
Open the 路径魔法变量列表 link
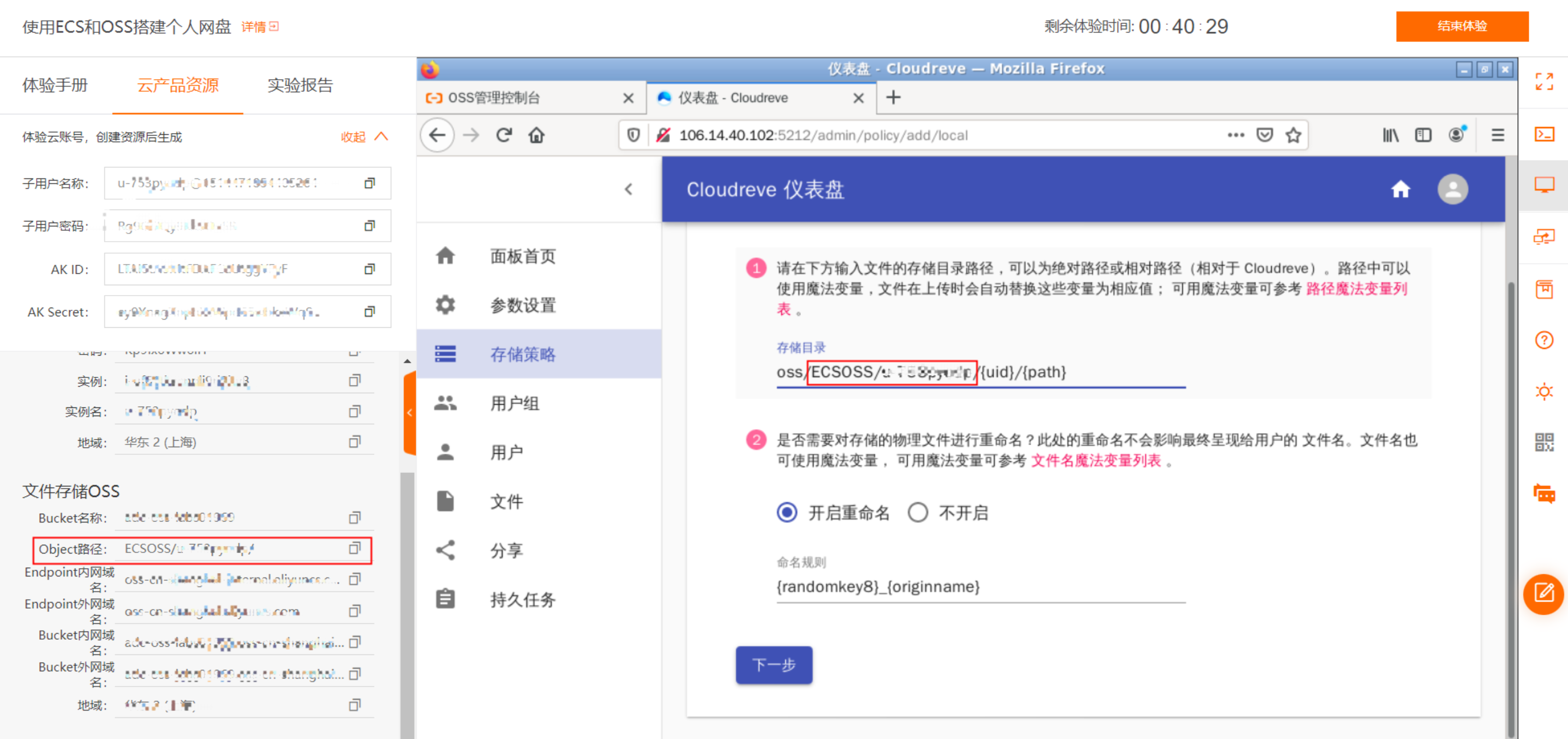coord(1356,289)
